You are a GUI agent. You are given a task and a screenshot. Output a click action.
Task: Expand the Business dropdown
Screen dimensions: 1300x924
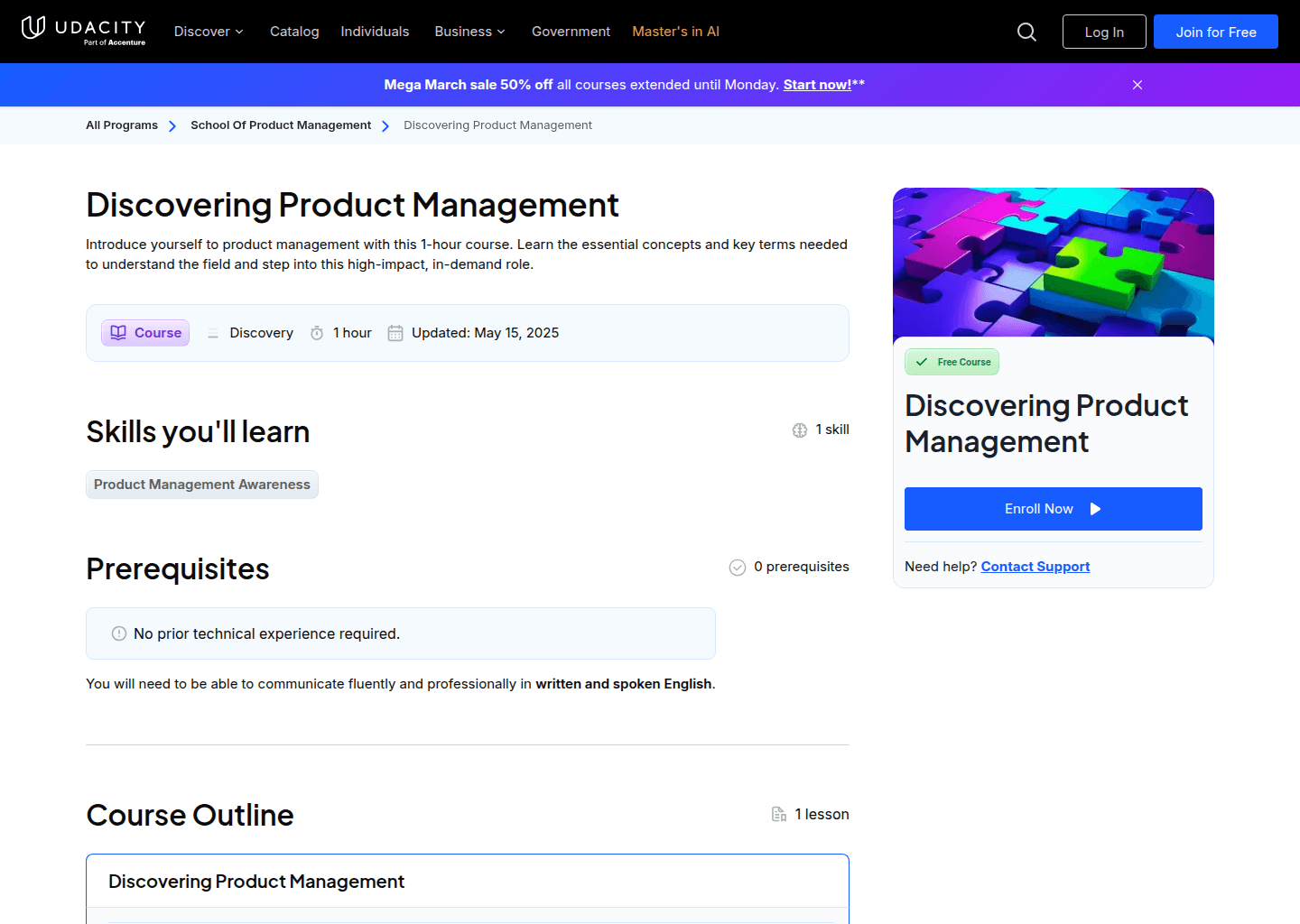469,31
